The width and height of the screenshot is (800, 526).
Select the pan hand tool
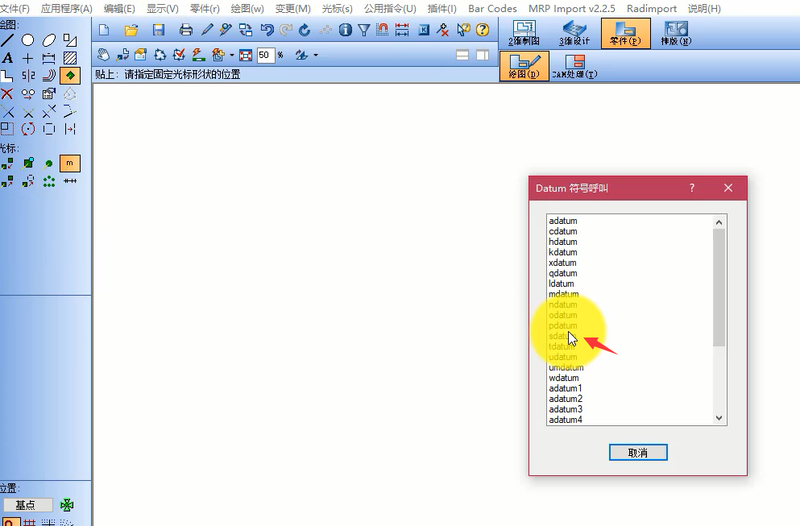click(104, 55)
